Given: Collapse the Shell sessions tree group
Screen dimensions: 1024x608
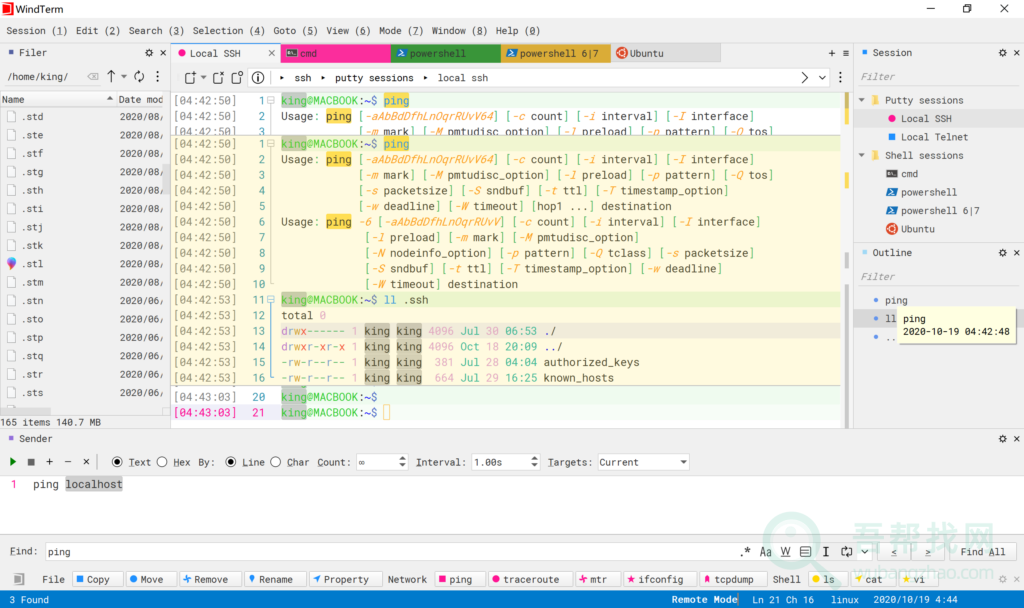Looking at the screenshot, I should tap(862, 155).
